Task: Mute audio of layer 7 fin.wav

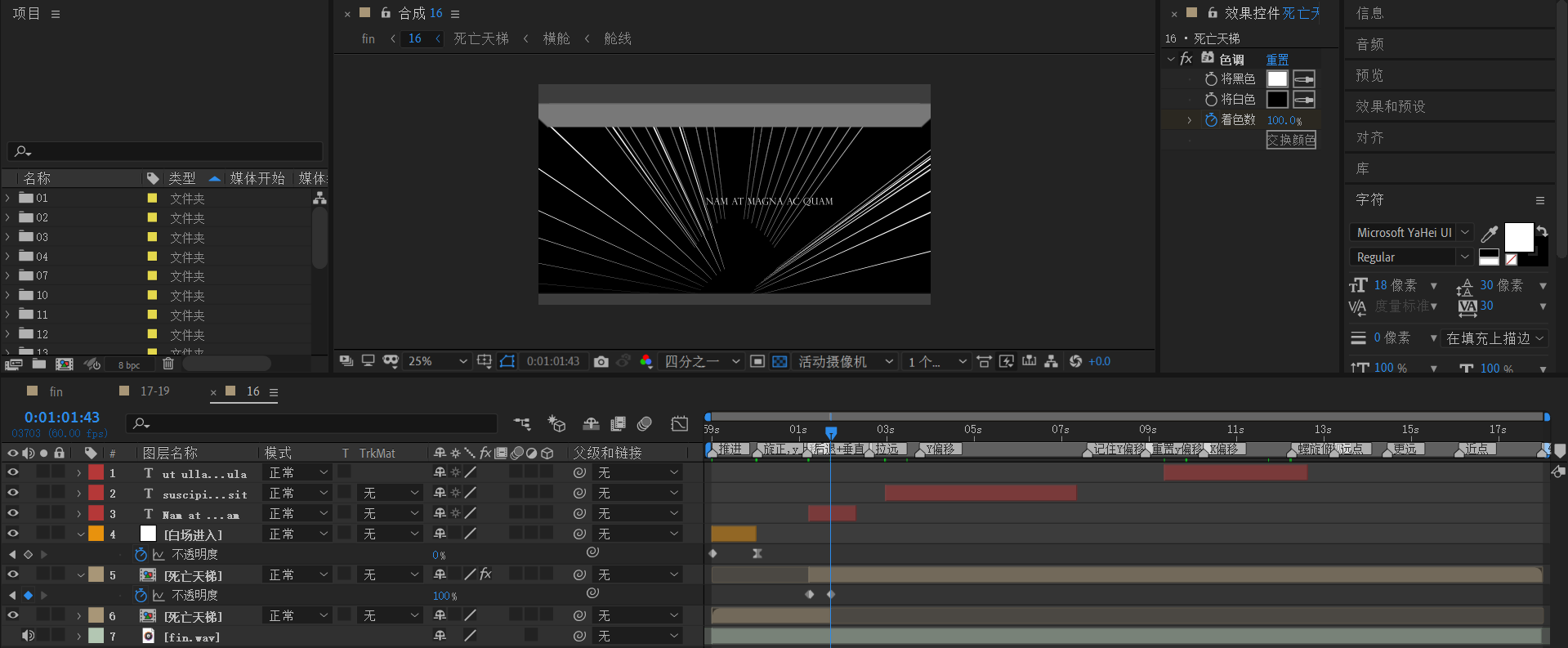Action: (x=28, y=636)
